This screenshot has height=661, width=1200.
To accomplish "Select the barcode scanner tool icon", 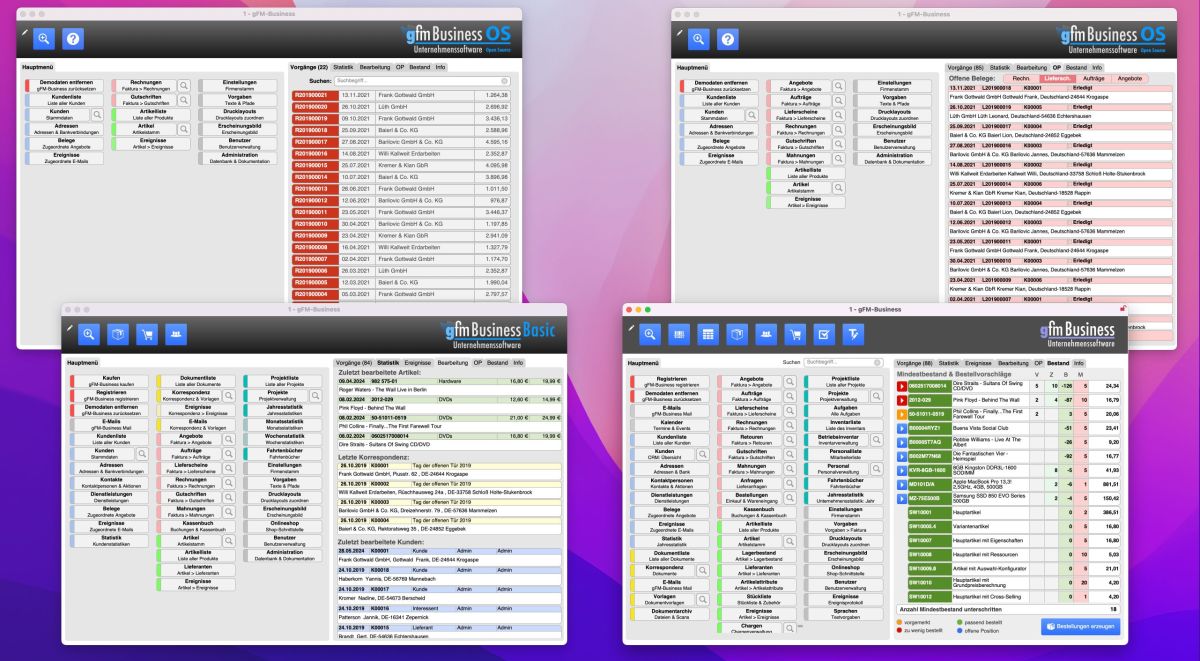I will click(x=679, y=333).
